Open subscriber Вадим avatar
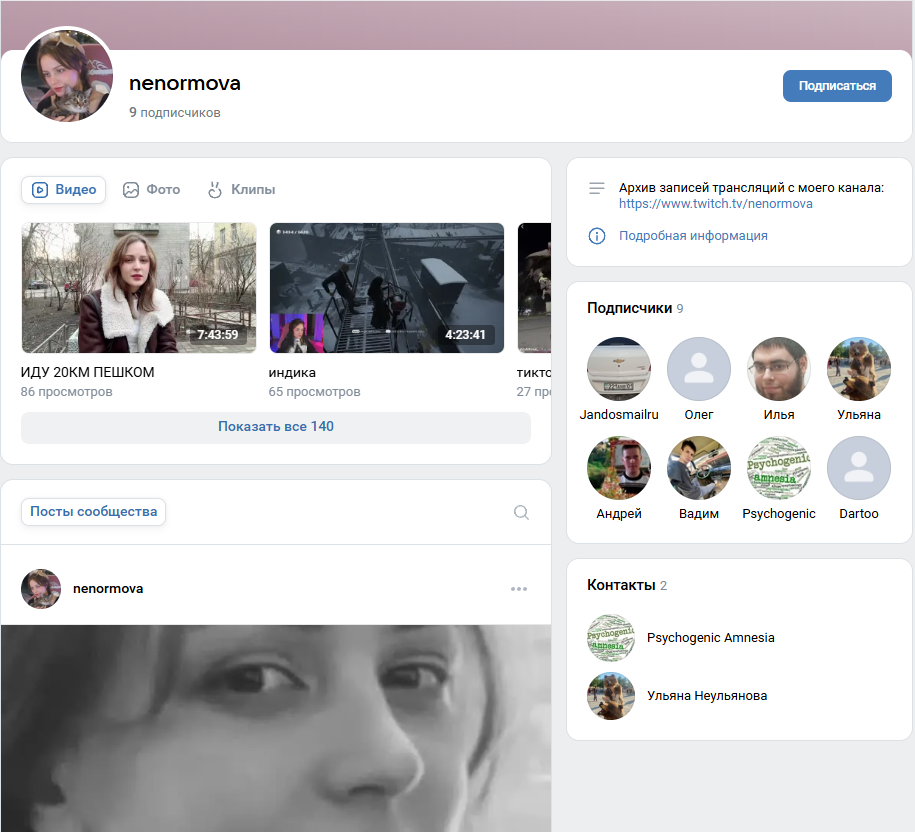Screen dimensions: 915x832 coord(699,468)
